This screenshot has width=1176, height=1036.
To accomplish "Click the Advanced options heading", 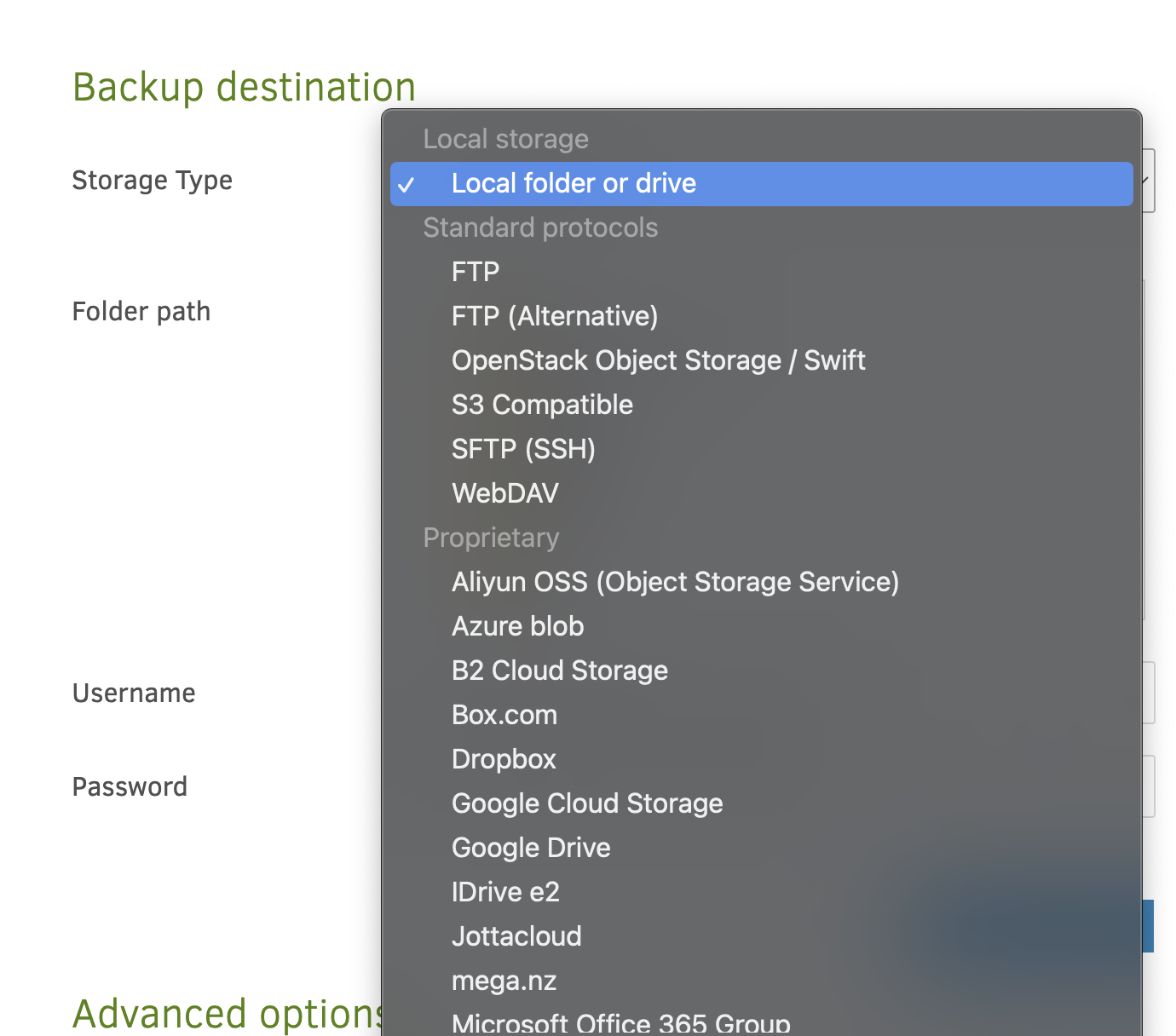I will point(228,1014).
